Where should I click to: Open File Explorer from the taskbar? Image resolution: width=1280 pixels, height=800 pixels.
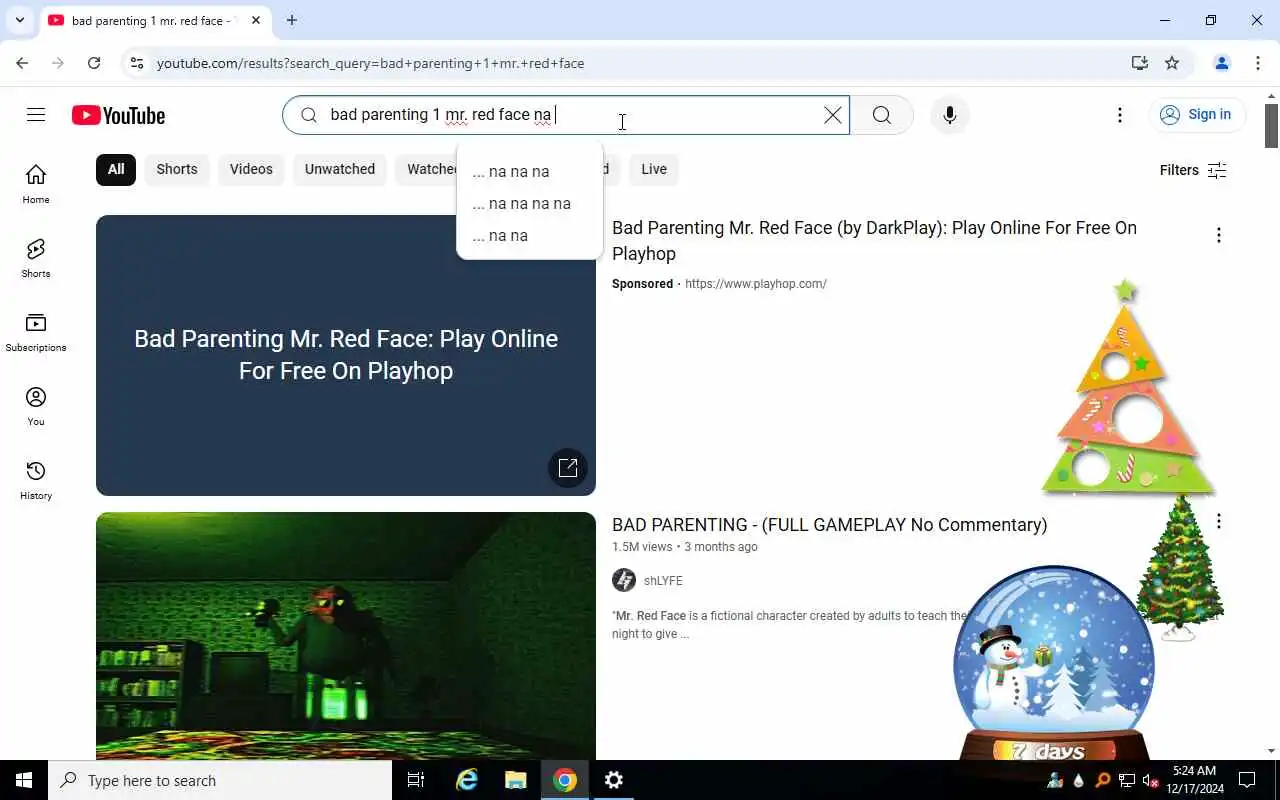(x=516, y=780)
